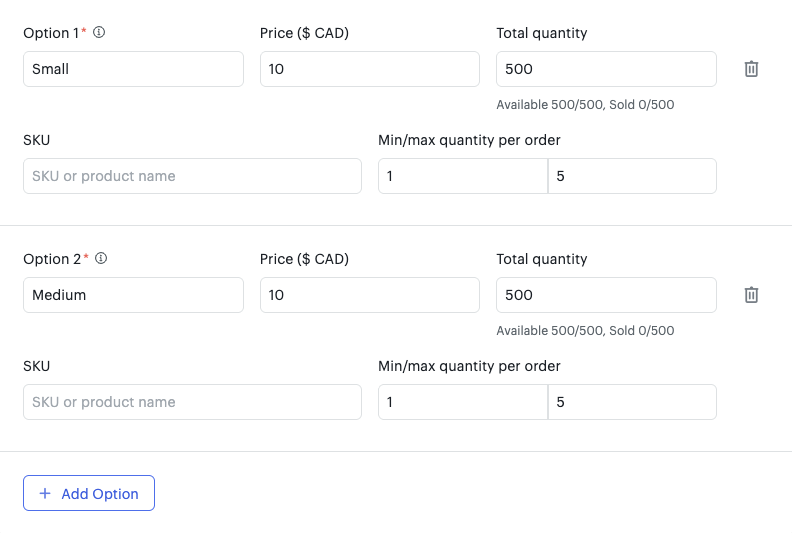Focus Total quantity field for Option 1
Viewport: 792px width, 533px height.
pyautogui.click(x=606, y=69)
